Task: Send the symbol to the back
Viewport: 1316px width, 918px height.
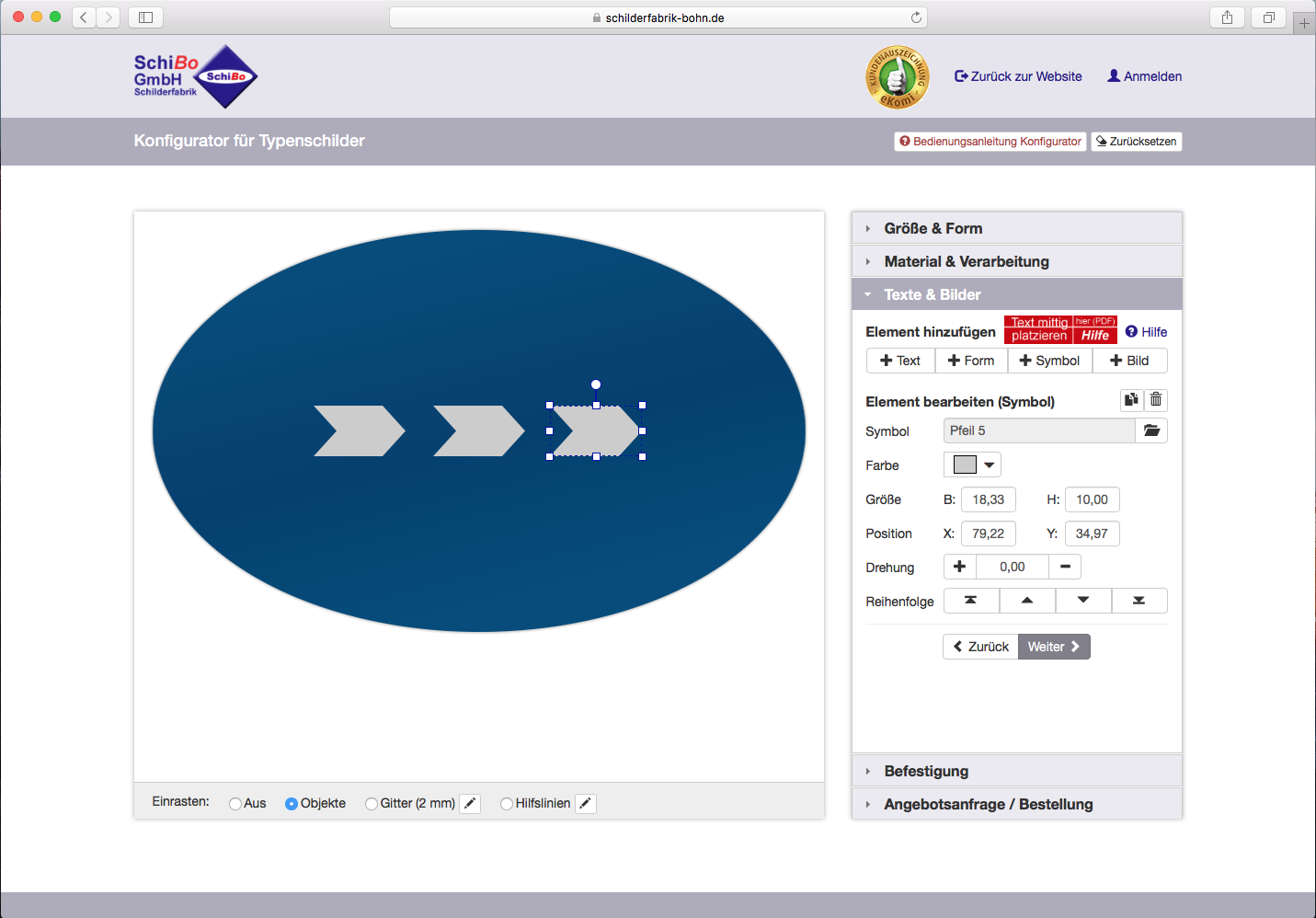Action: click(1139, 600)
